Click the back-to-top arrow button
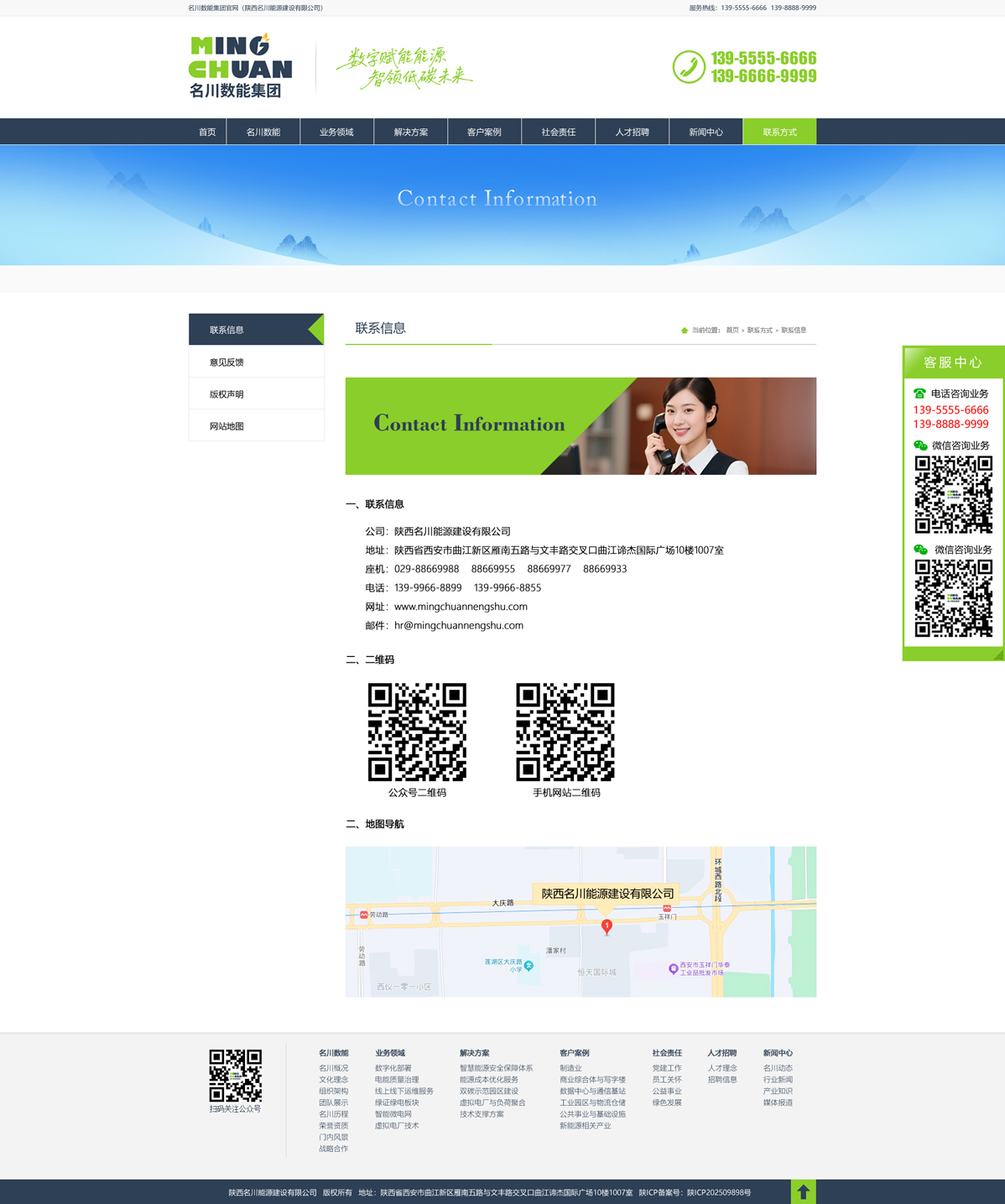This screenshot has width=1005, height=1204. point(803,1191)
